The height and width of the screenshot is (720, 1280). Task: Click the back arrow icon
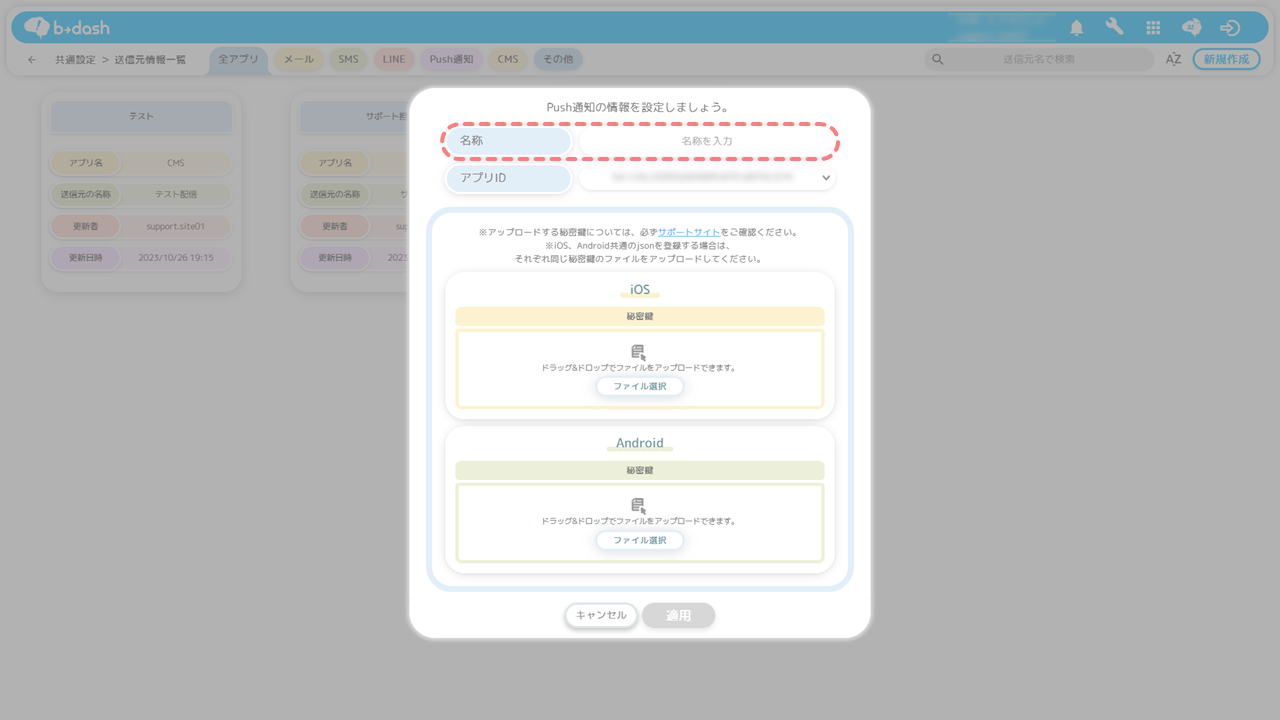tap(32, 60)
